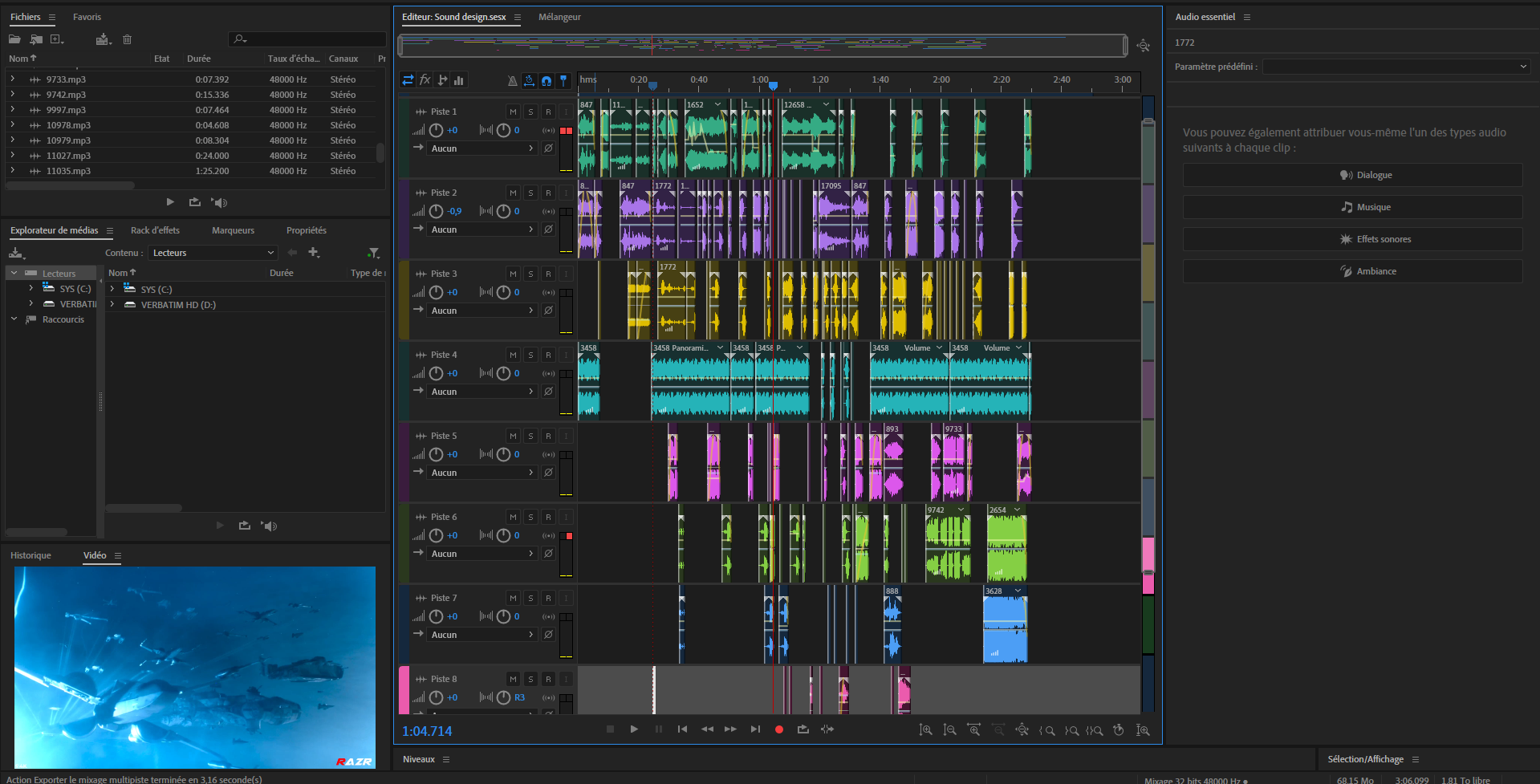Click open file folder icon in Fichiers
Viewport: 1540px width, 784px height.
click(14, 39)
